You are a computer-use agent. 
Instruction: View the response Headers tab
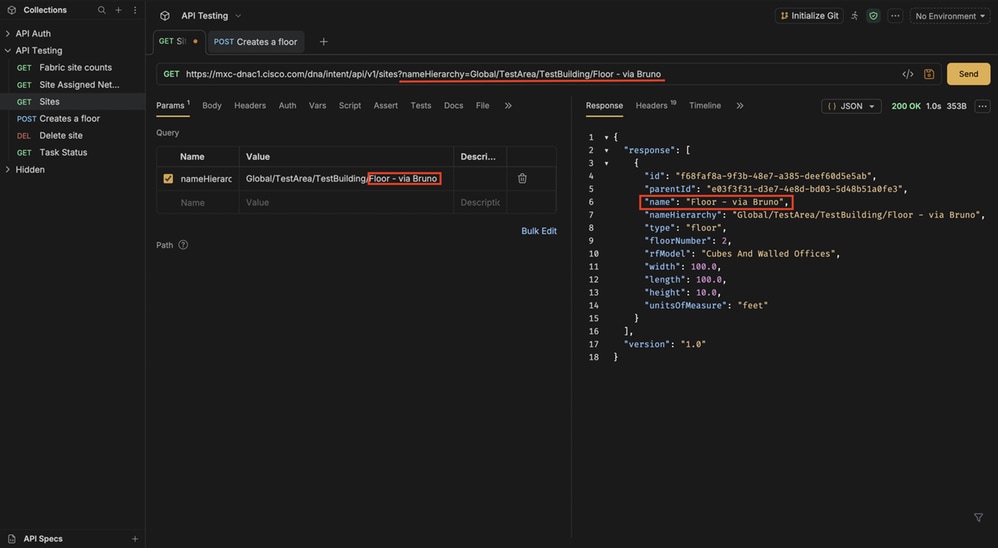click(656, 106)
